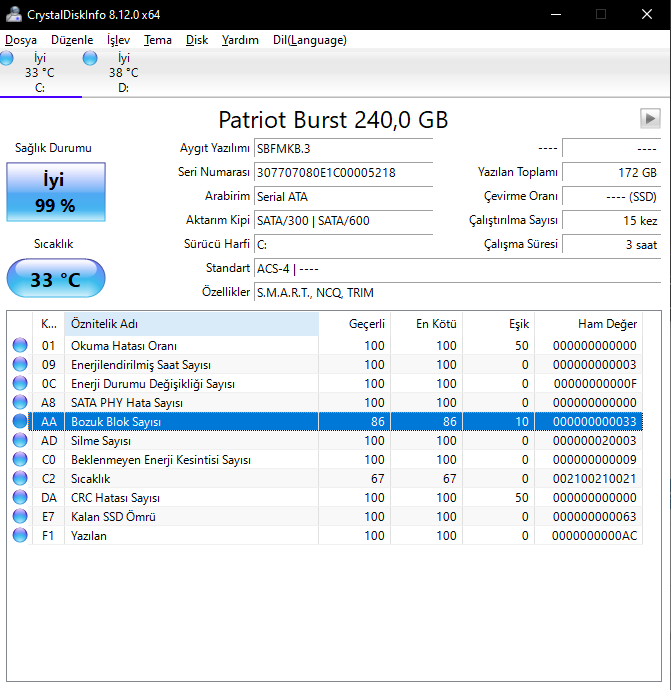Image resolution: width=671 pixels, height=690 pixels.
Task: Click status orb for Silme Sayısı row
Action: [20, 440]
